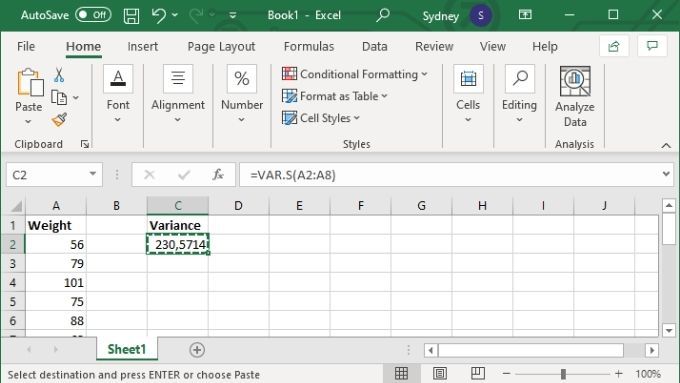Select the Sheet1 tab

click(x=127, y=349)
